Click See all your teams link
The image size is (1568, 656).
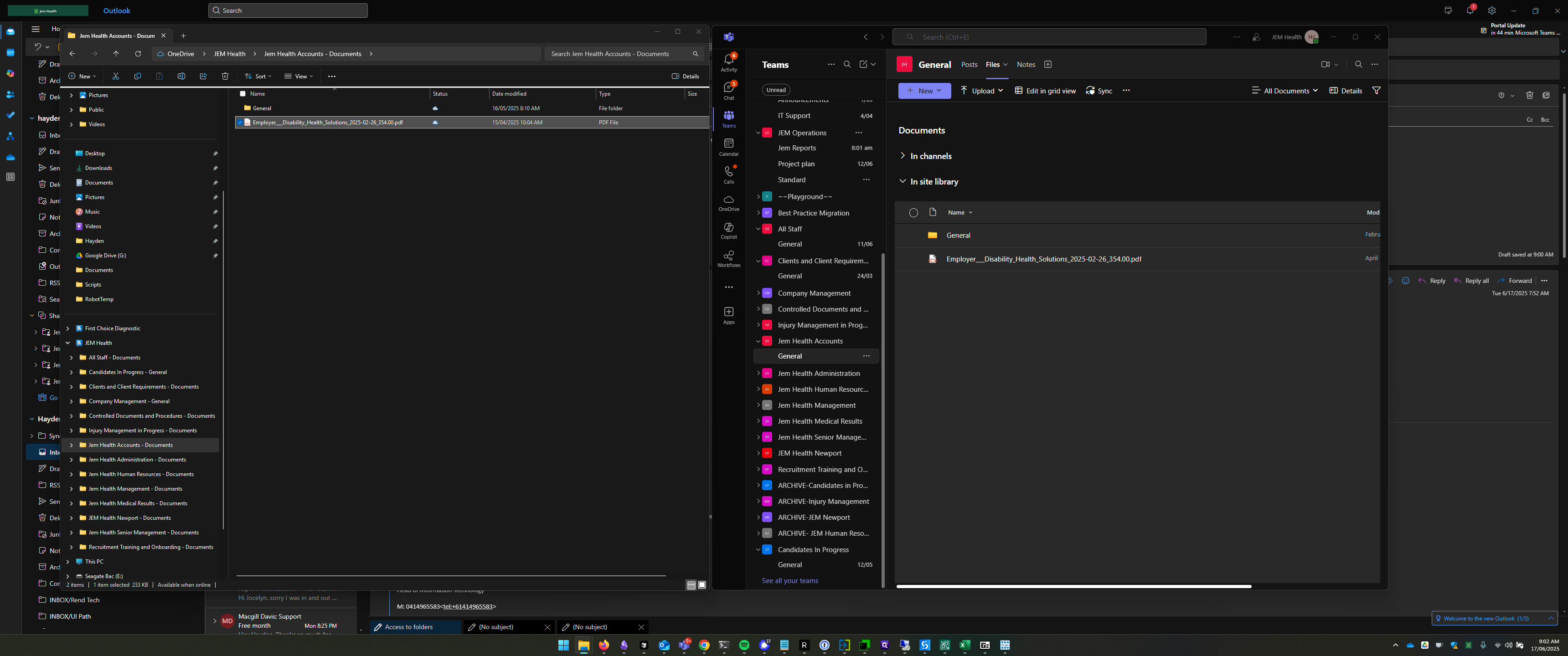tap(790, 580)
